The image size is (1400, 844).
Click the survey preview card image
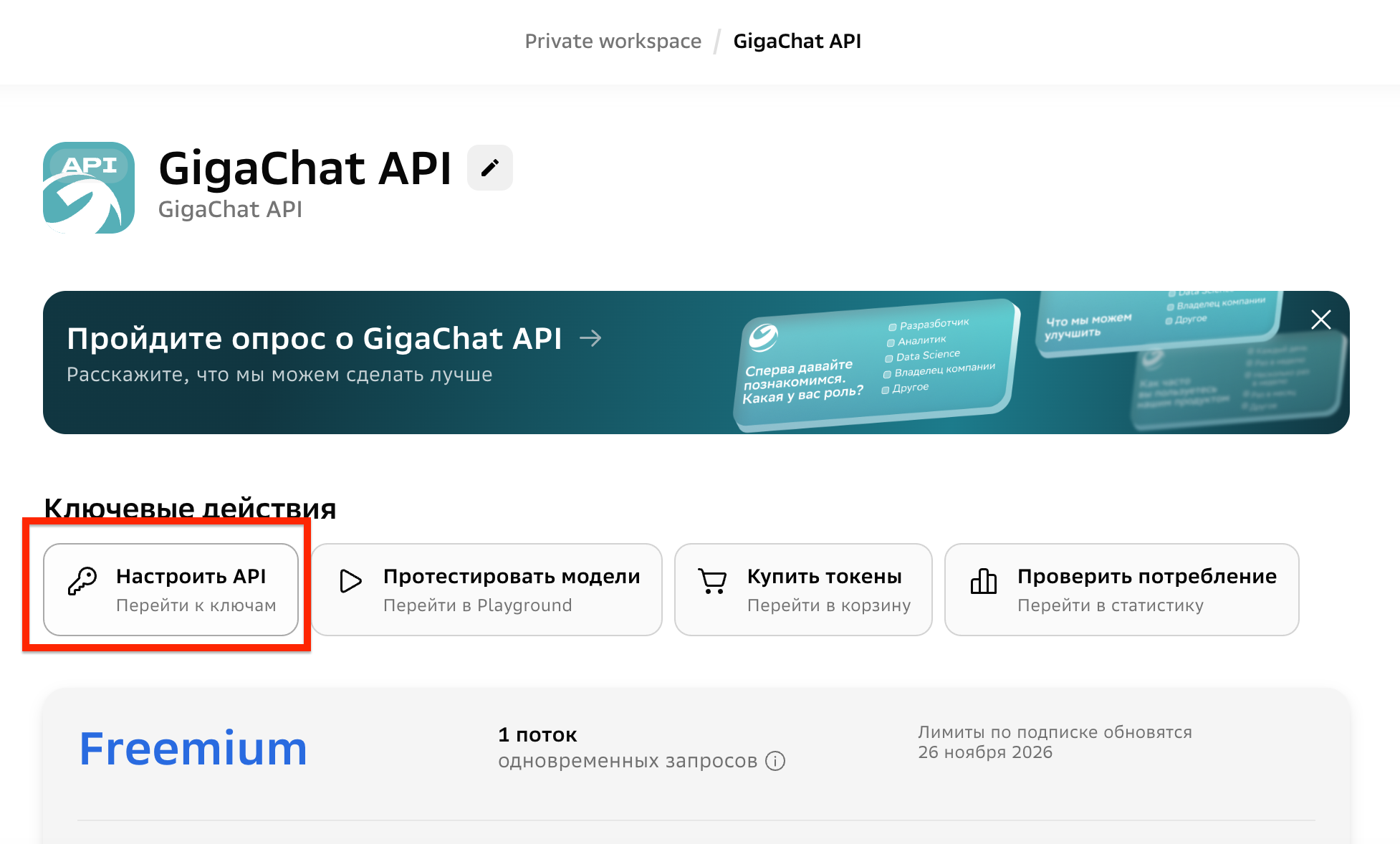tap(876, 365)
